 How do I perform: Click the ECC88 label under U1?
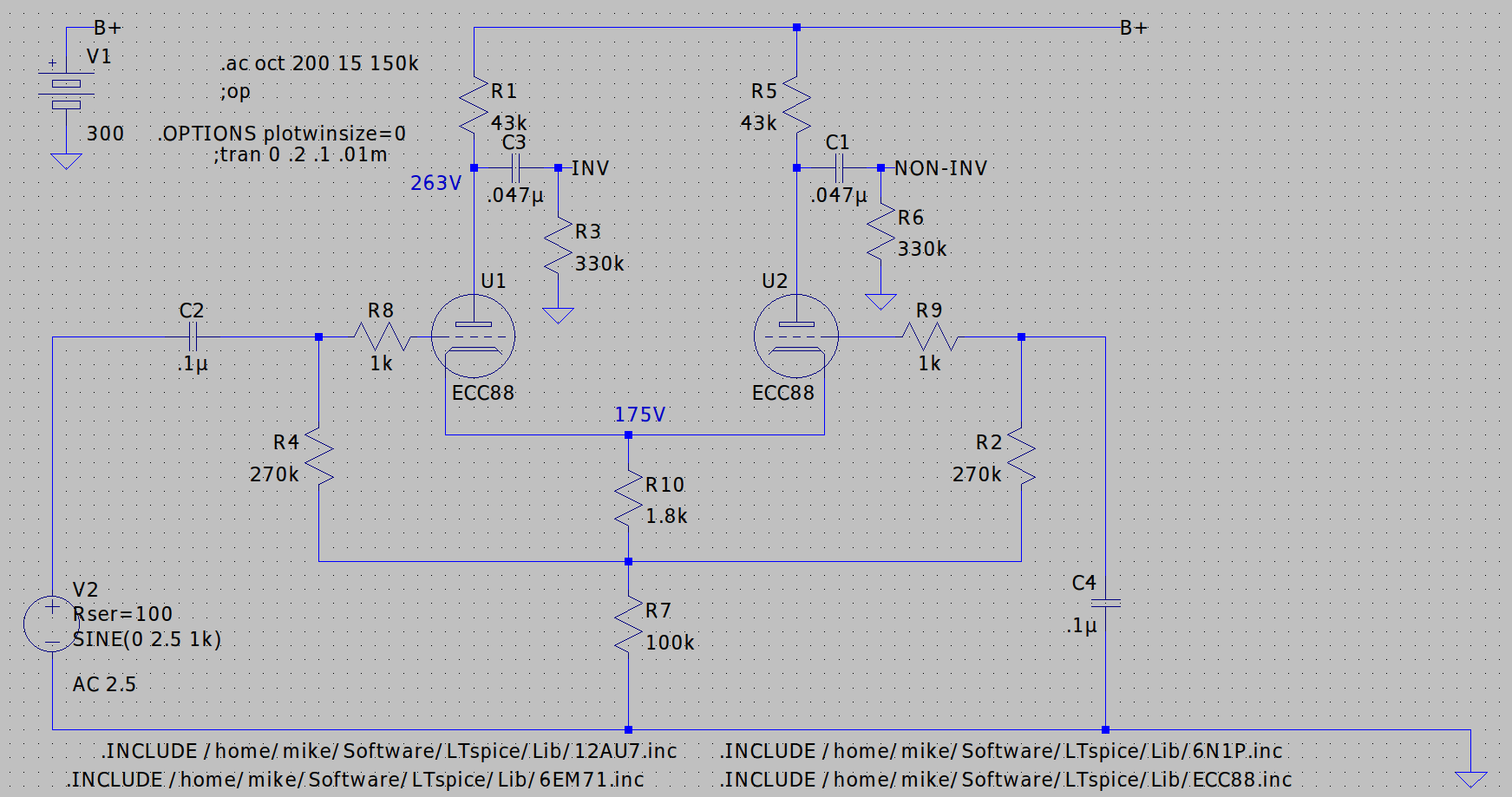(483, 393)
